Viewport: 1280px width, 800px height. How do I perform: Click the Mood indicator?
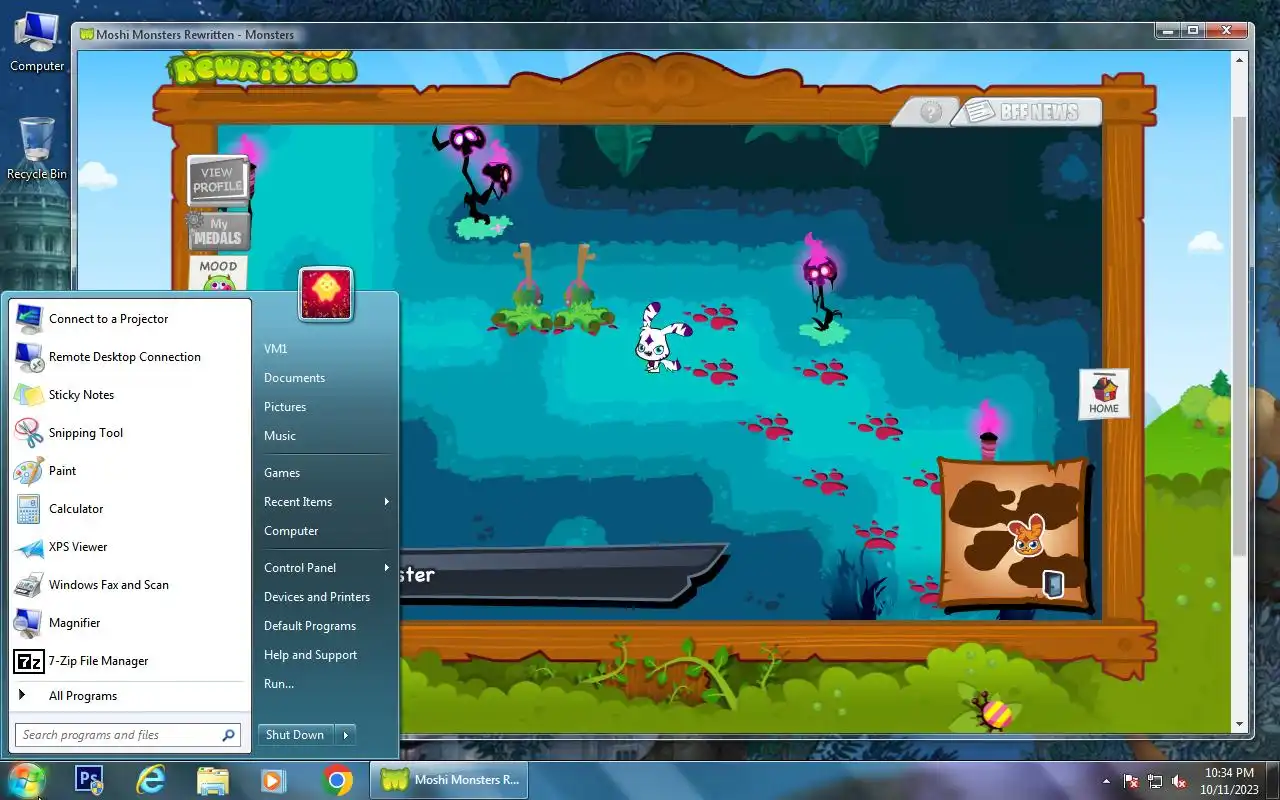point(218,274)
